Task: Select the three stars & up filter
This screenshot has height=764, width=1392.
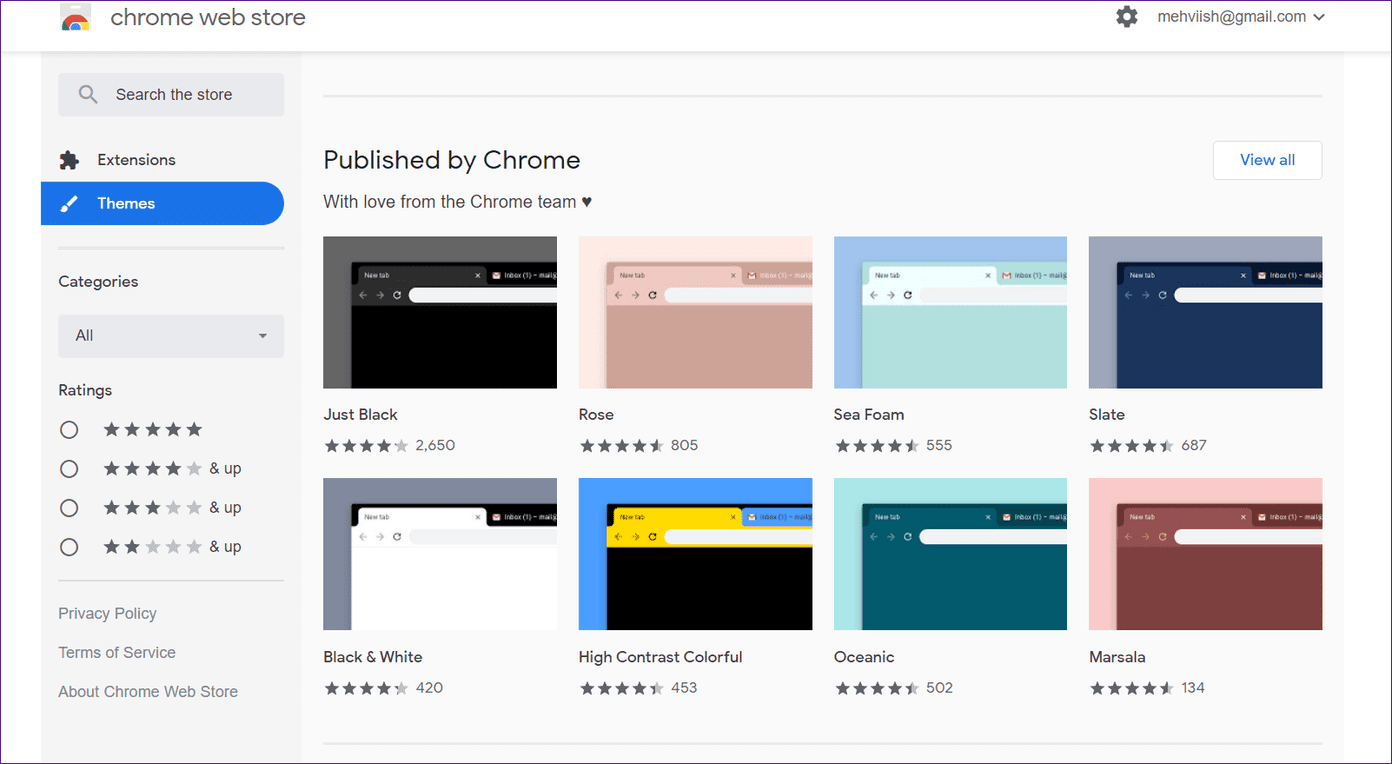Action: (69, 508)
